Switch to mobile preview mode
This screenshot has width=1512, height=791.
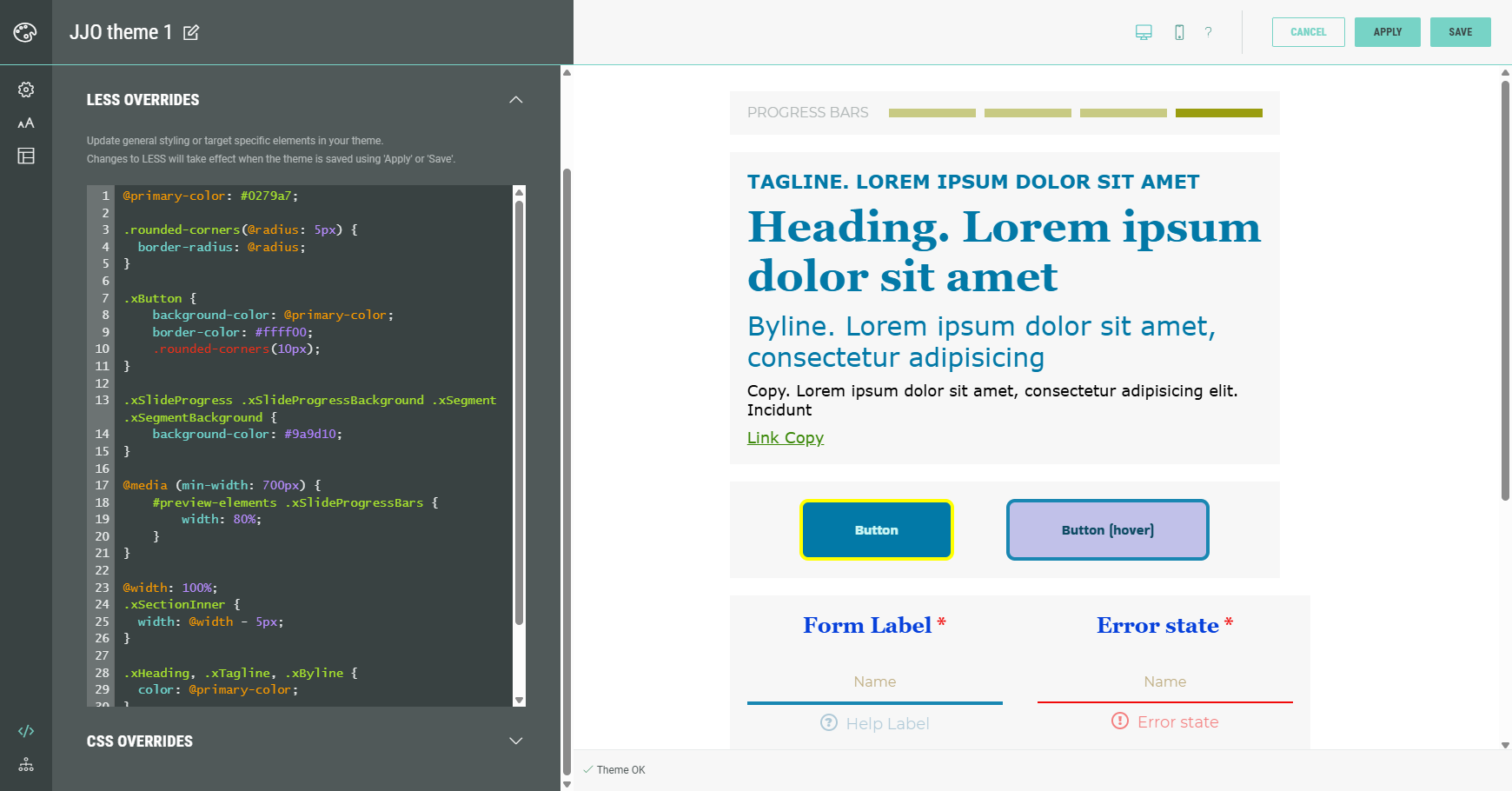coord(1179,32)
